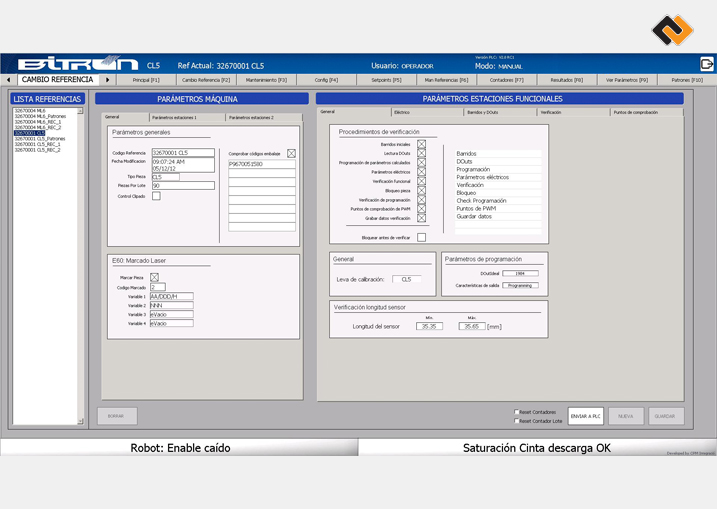Switch to Verificación tab
Image resolution: width=717 pixels, height=509 pixels.
573,112
